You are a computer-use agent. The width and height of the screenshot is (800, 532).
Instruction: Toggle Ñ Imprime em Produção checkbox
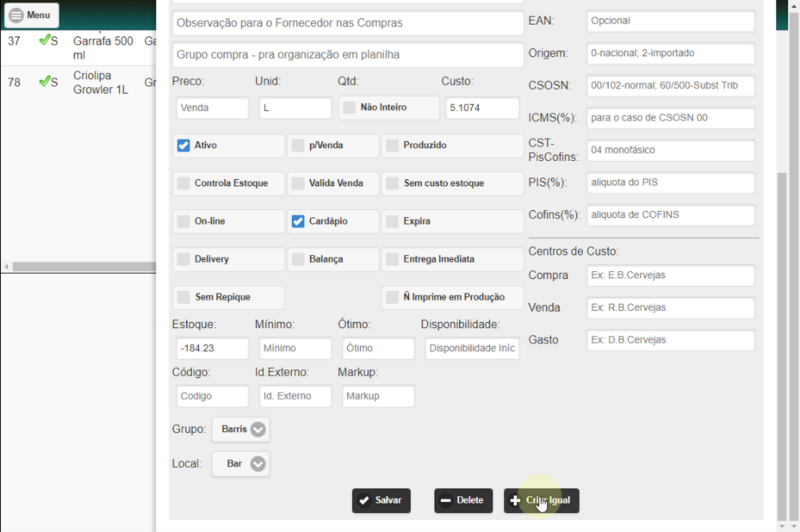(x=392, y=297)
